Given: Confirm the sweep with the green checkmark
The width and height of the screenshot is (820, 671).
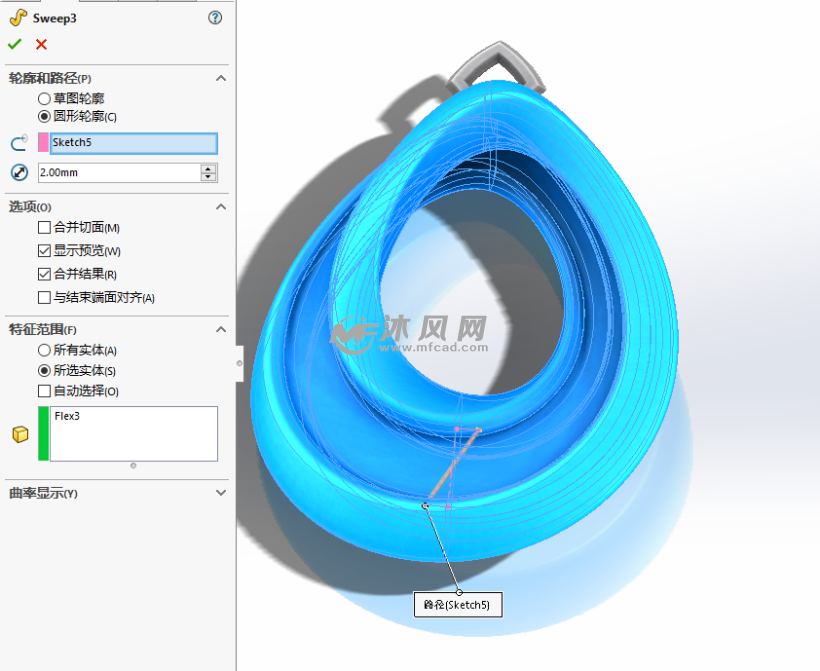Looking at the screenshot, I should pos(15,44).
